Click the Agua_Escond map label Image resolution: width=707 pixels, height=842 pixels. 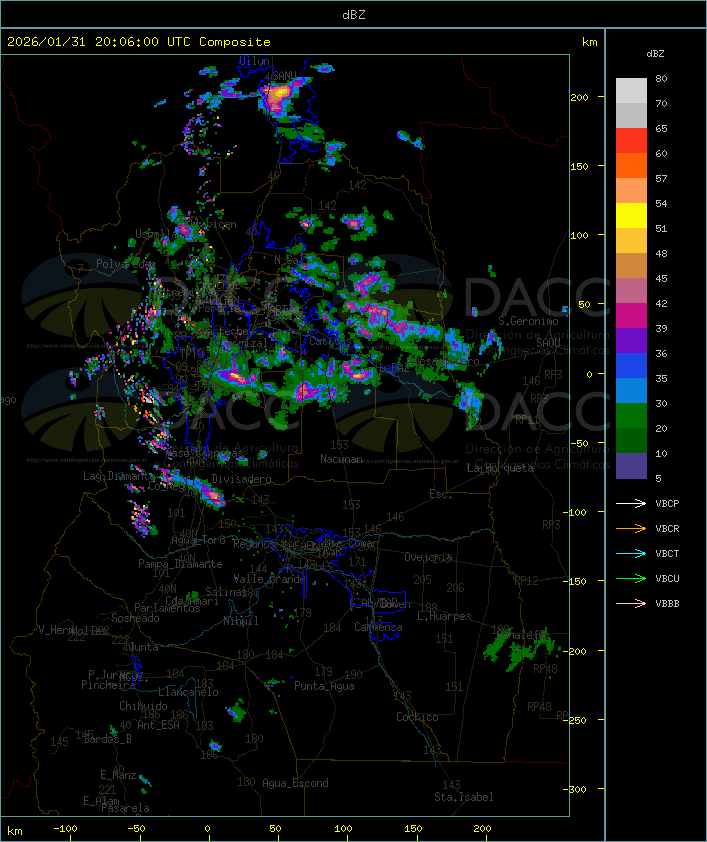[x=295, y=783]
